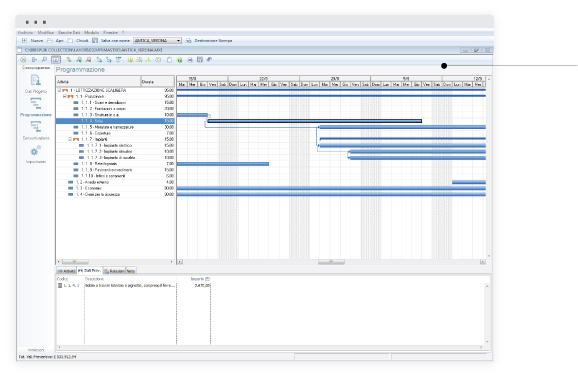578x379 pixels.
Task: Collapse node 1.1.7 Impianti
Action: coord(70,139)
